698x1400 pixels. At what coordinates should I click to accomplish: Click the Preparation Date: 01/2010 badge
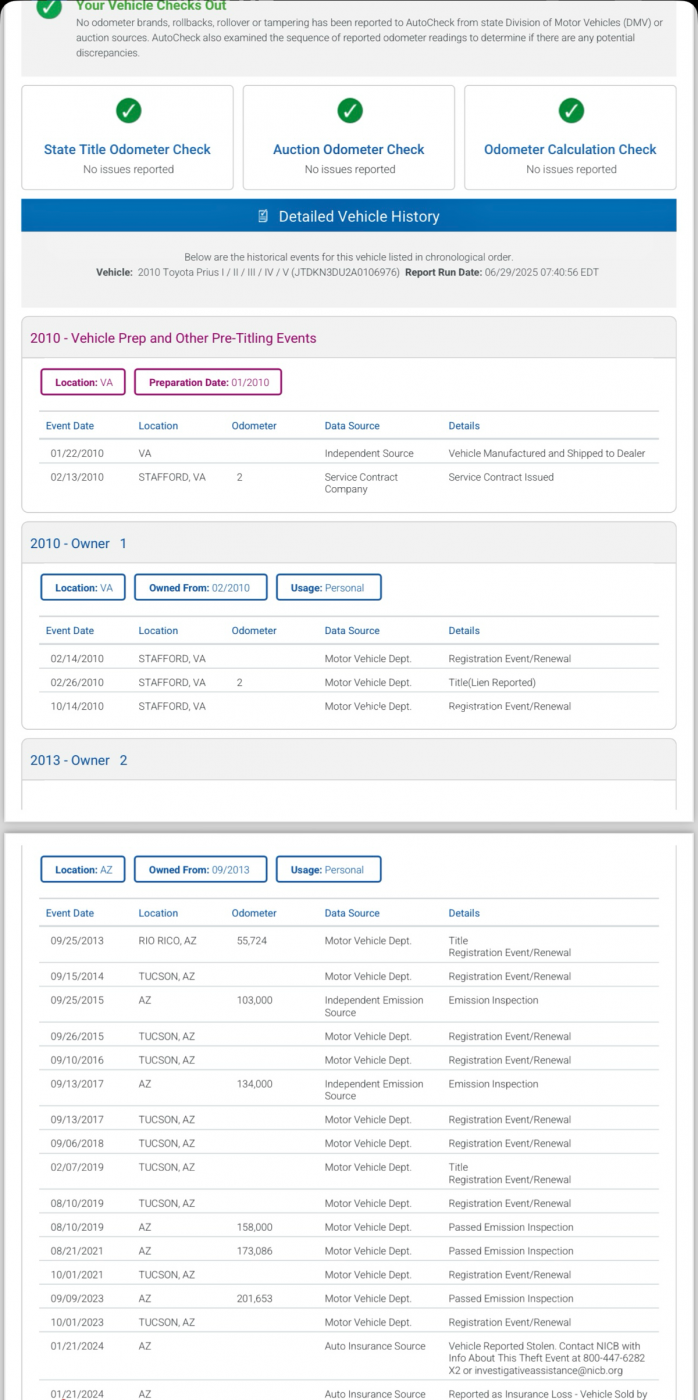[208, 382]
